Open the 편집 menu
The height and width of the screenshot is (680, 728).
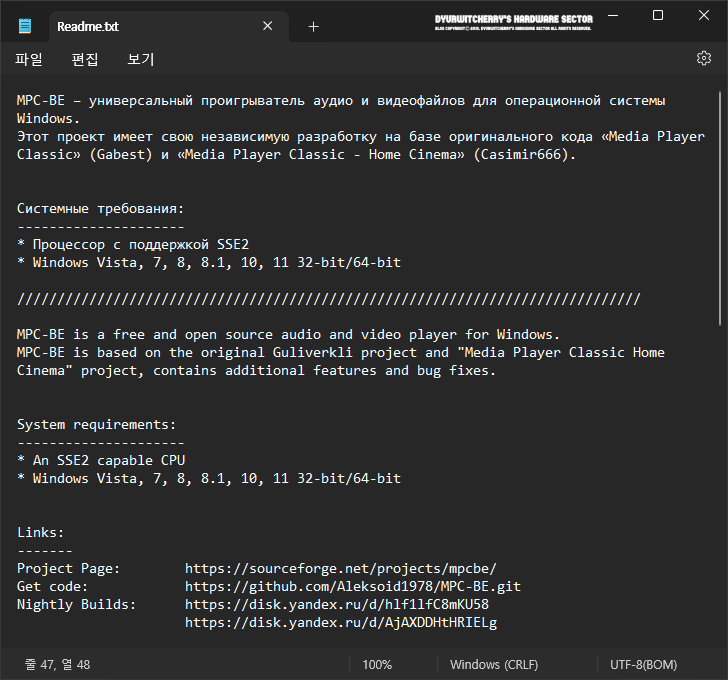[85, 59]
